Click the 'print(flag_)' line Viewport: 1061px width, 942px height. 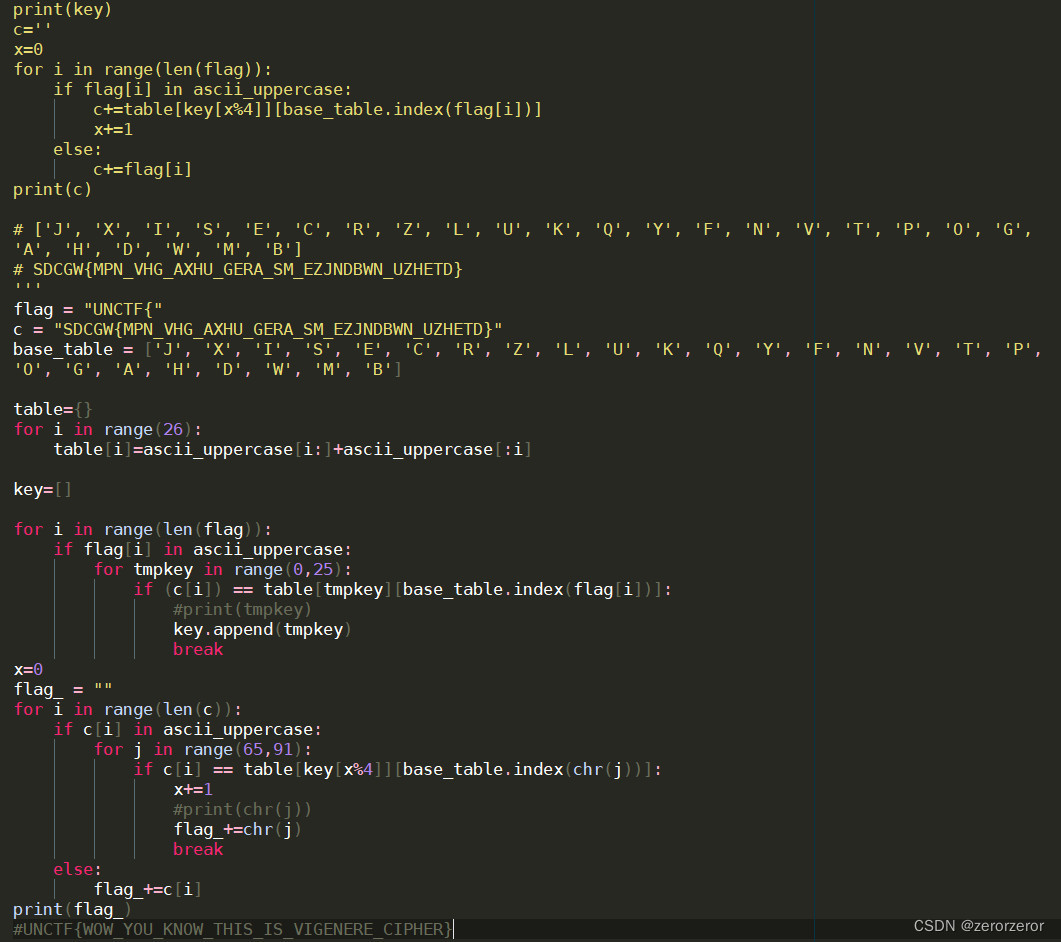point(72,910)
